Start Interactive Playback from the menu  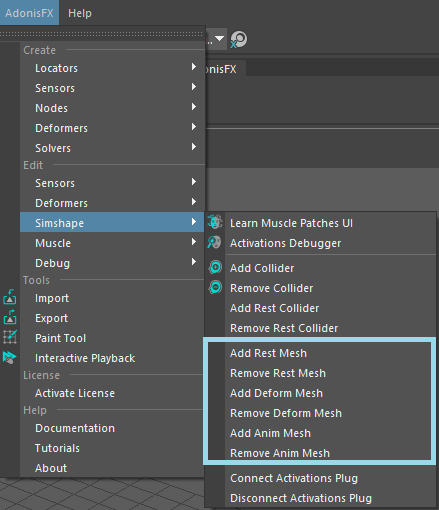112,358
